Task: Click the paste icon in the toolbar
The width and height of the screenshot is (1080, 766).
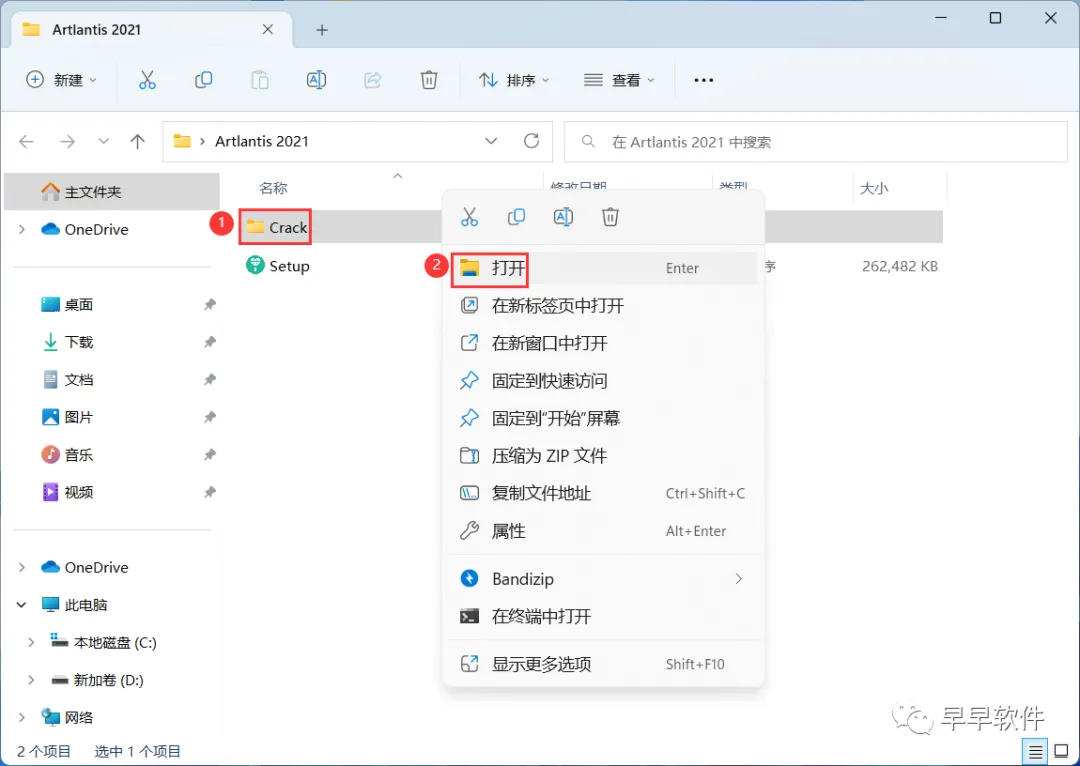Action: [260, 80]
